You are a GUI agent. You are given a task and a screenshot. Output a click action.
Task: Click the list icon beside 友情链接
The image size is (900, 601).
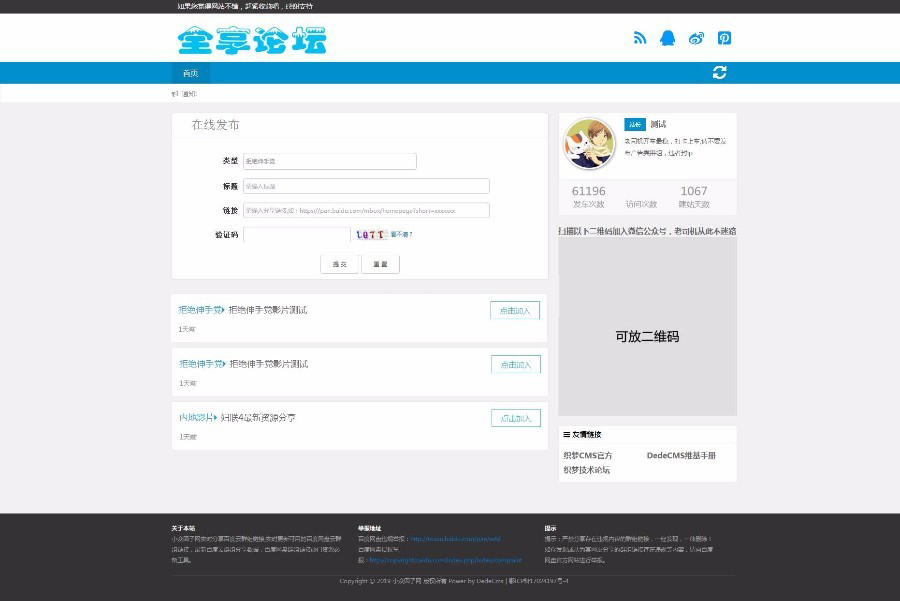pos(566,435)
